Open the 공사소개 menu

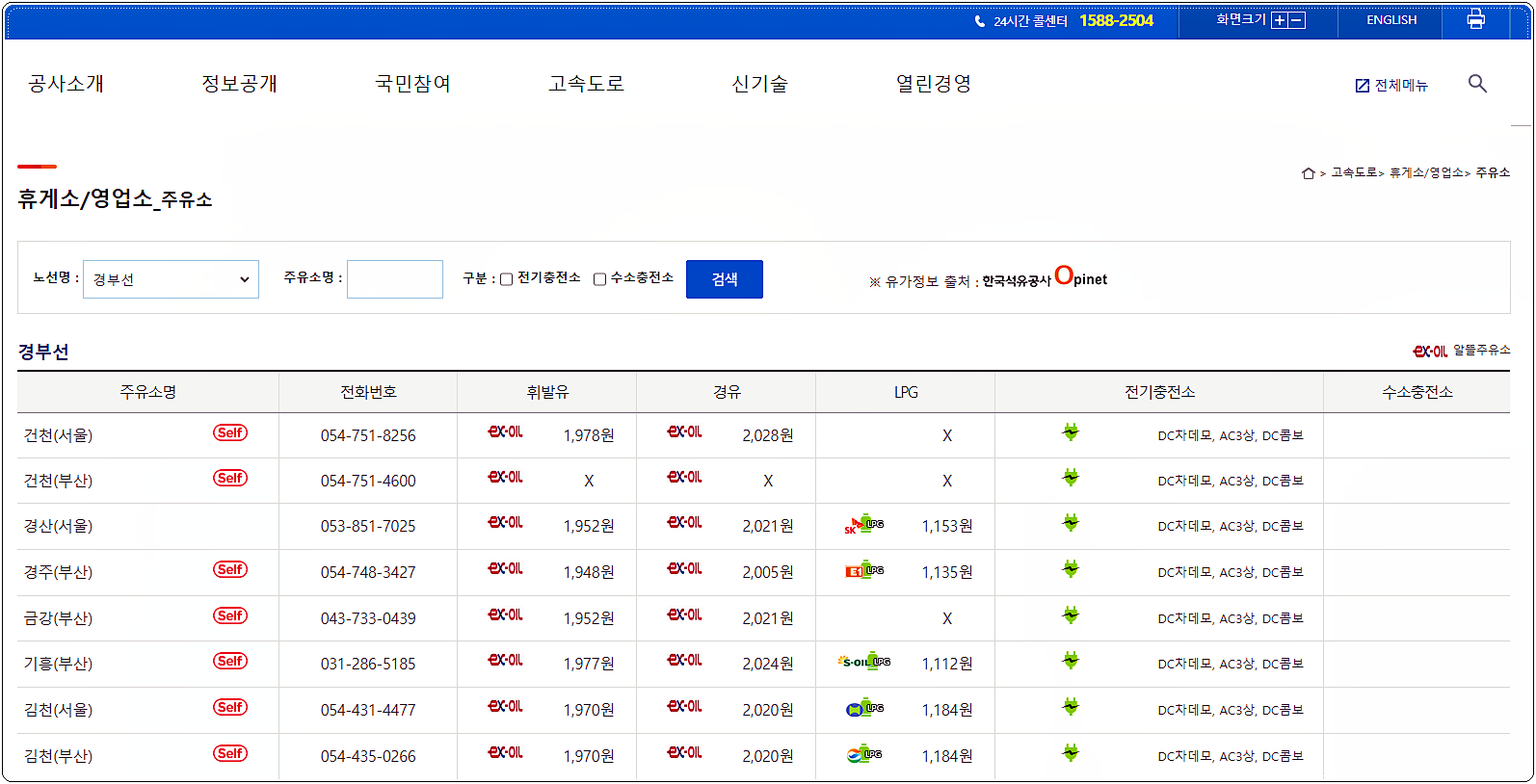66,84
